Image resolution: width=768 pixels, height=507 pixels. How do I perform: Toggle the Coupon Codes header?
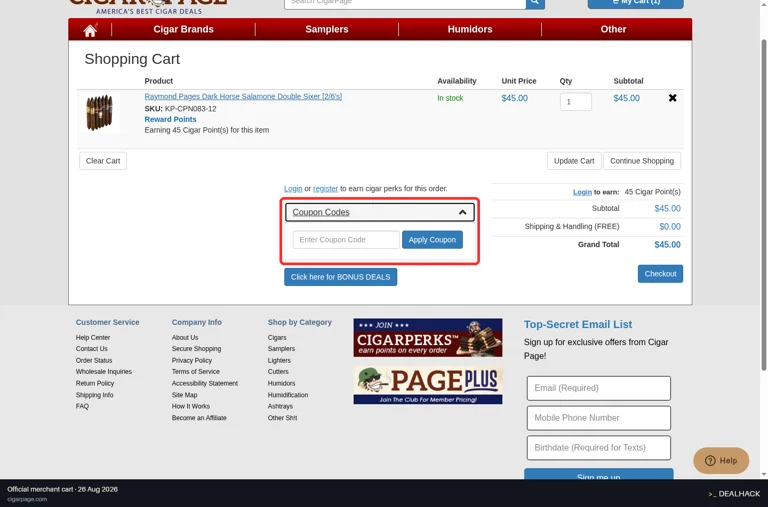(380, 212)
